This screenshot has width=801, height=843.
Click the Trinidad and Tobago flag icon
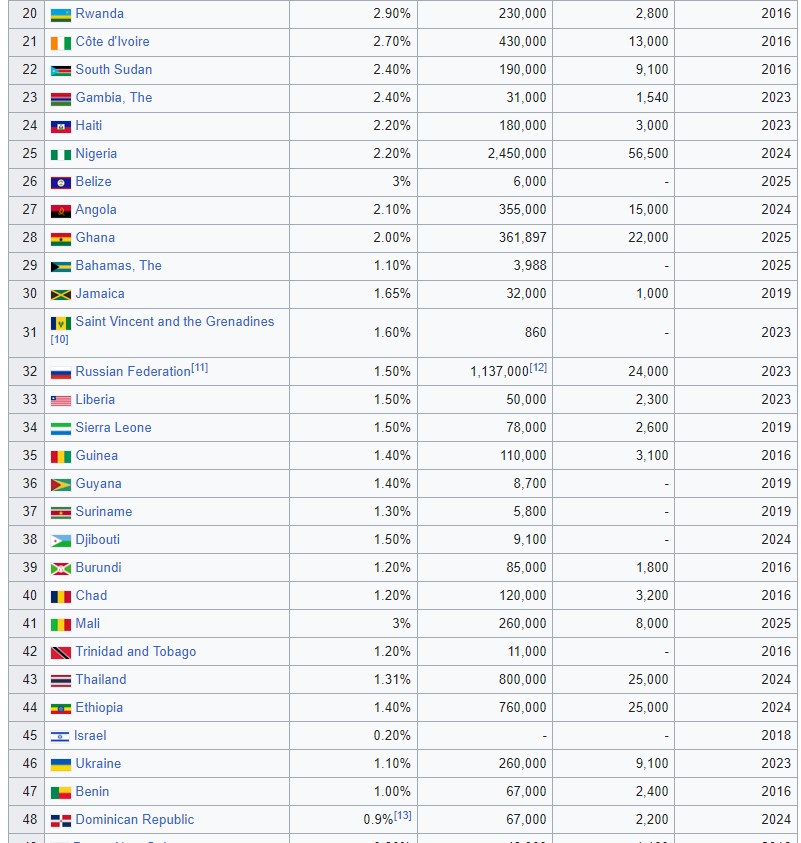point(61,652)
